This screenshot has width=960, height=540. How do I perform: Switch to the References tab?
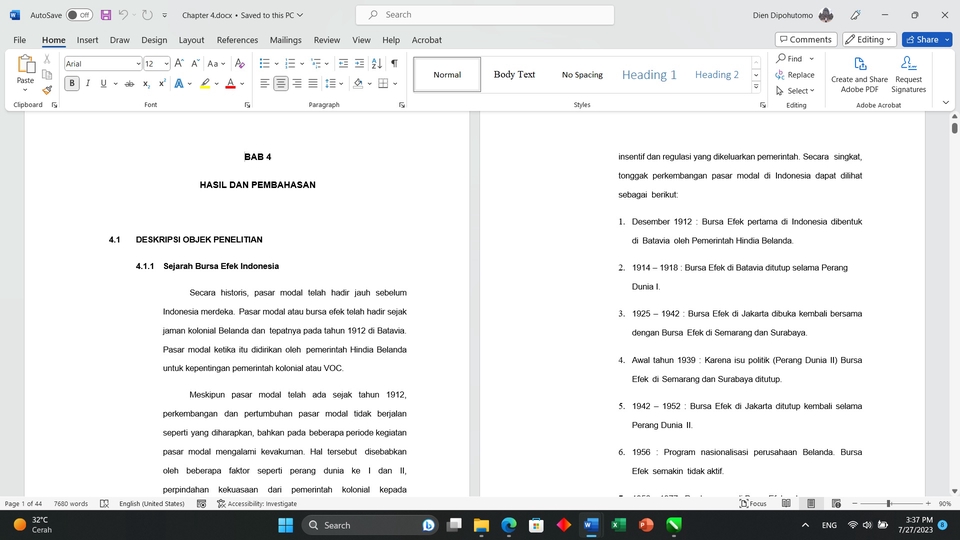[238, 40]
